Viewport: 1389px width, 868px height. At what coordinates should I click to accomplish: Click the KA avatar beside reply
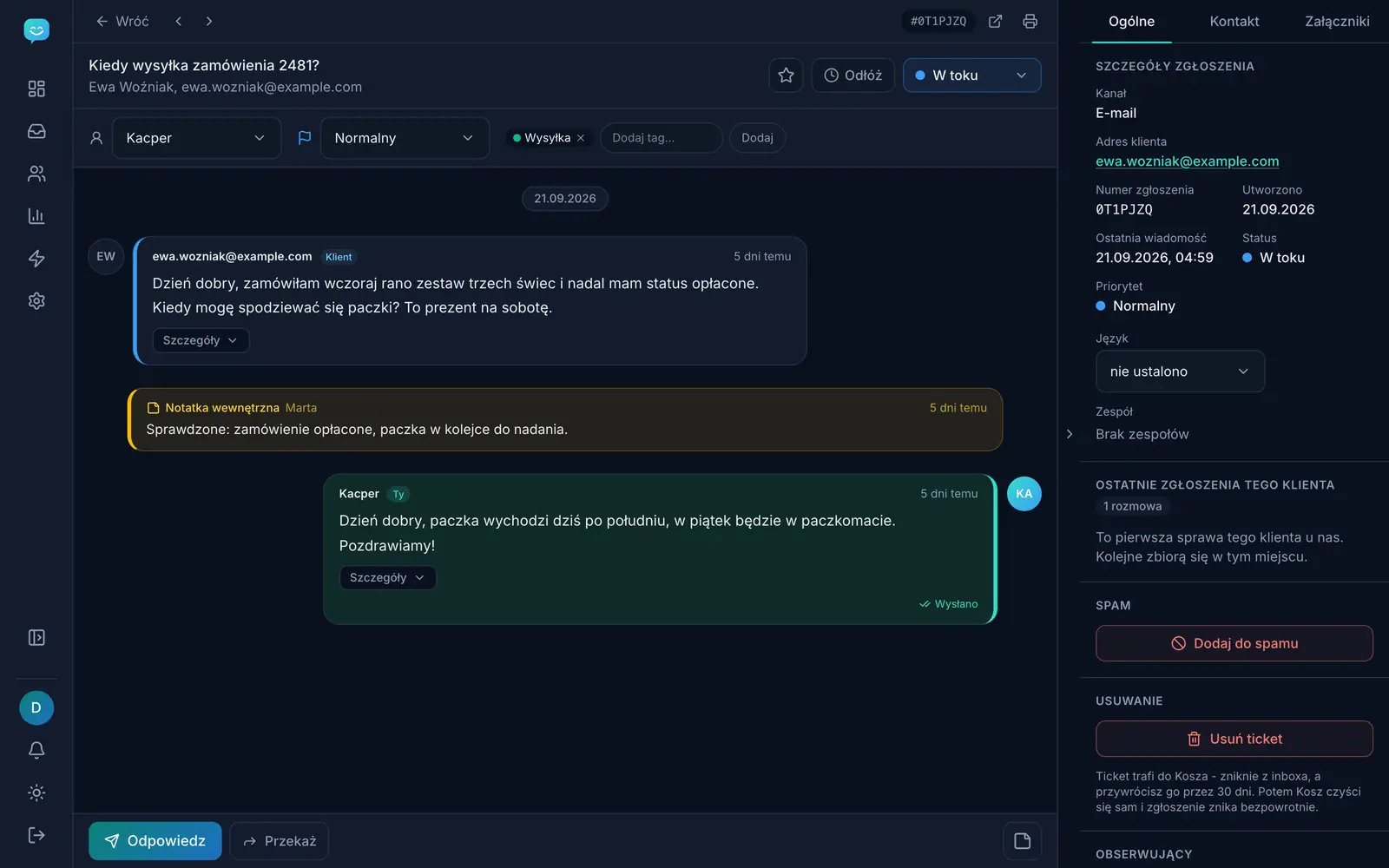coord(1024,494)
